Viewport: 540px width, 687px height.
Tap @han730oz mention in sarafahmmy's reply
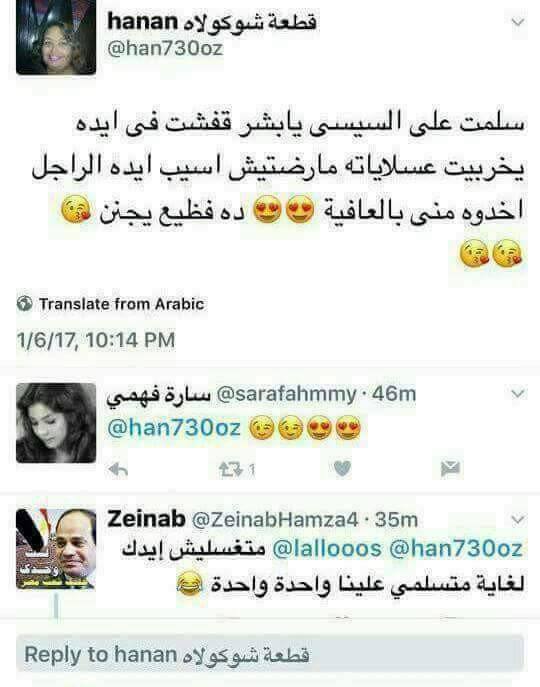click(174, 428)
